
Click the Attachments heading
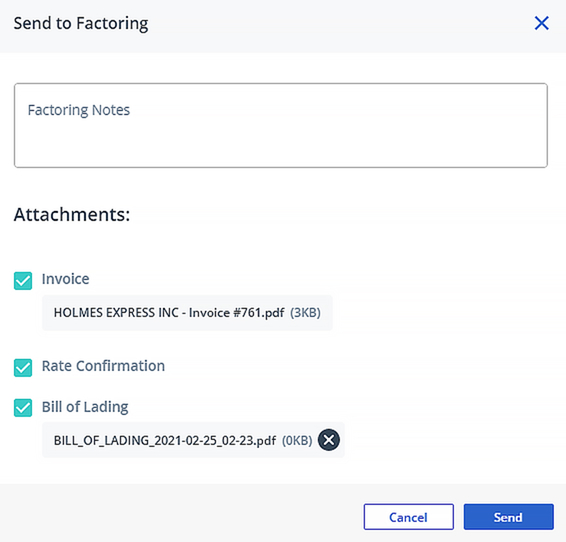pos(72,214)
